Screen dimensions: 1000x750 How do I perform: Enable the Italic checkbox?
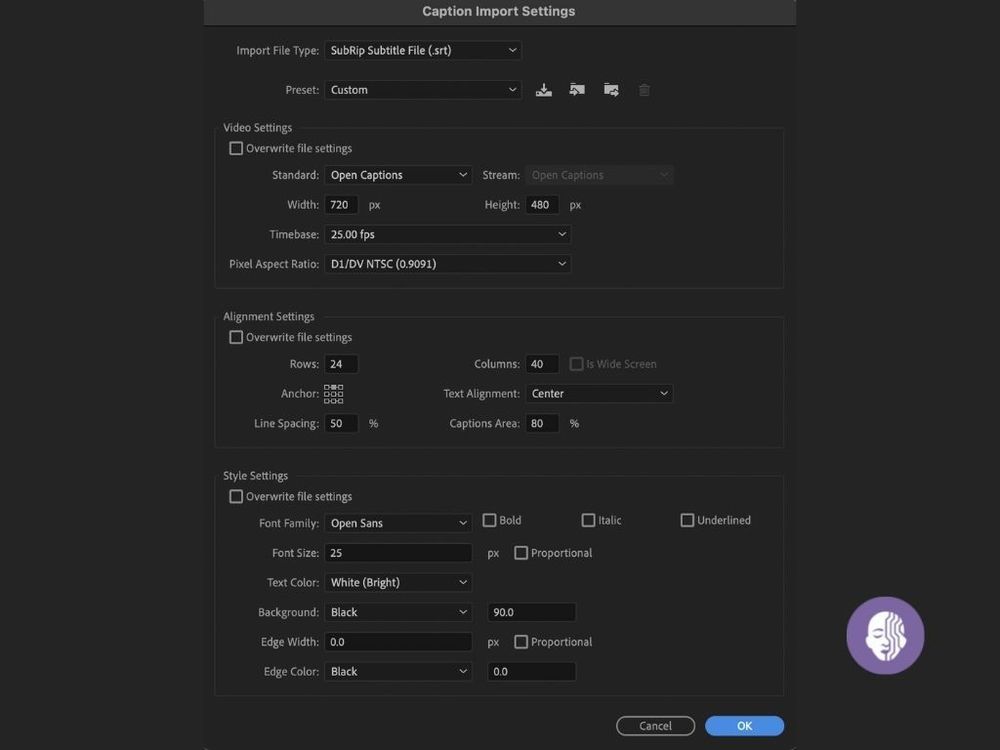pyautogui.click(x=589, y=520)
